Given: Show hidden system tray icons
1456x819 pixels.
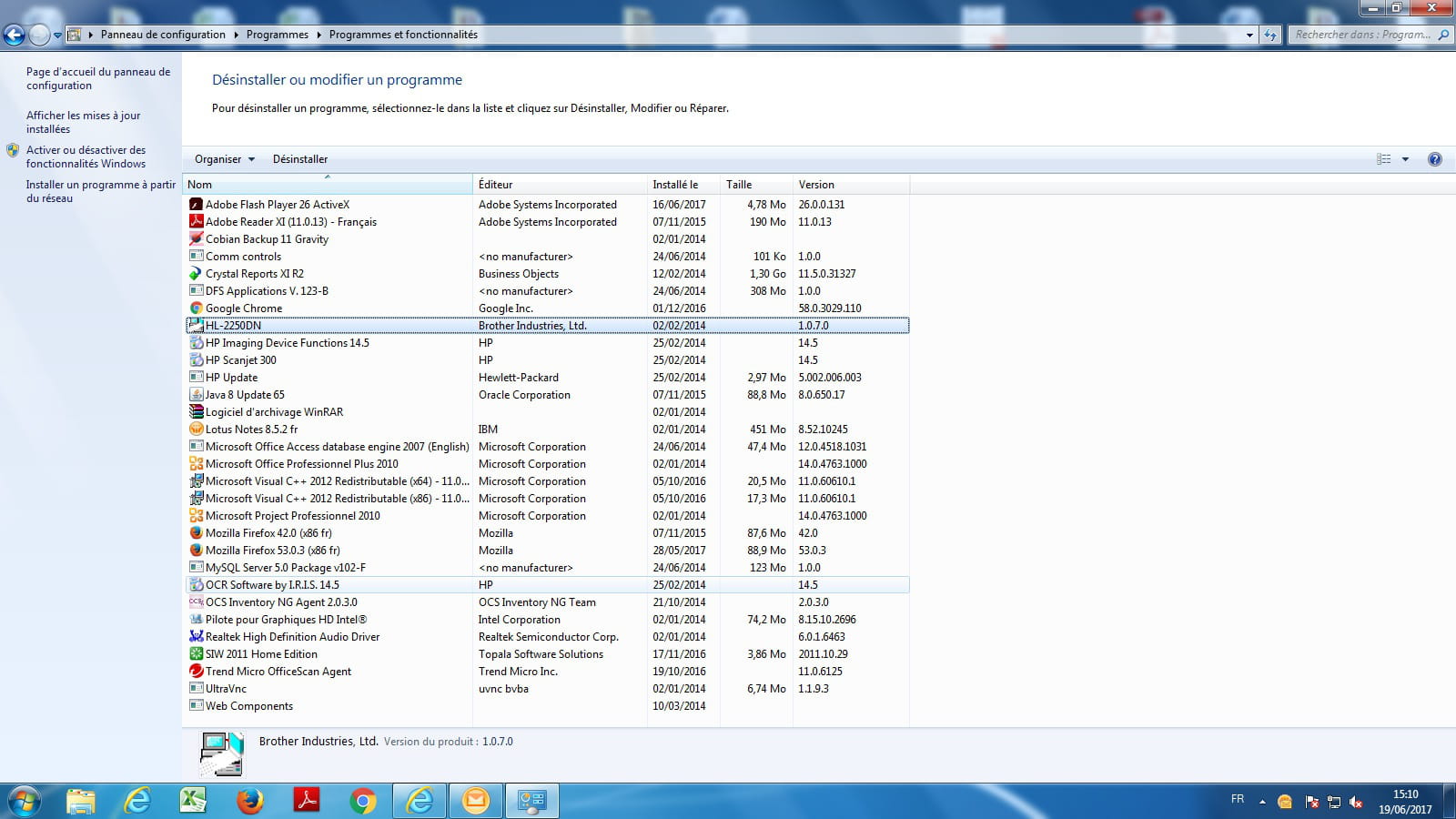Looking at the screenshot, I should (1262, 802).
